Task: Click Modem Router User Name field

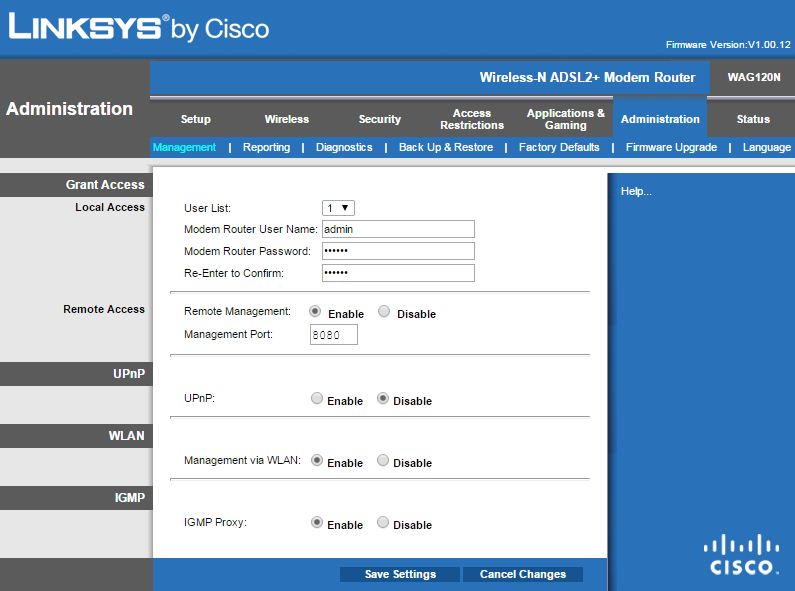Action: point(398,229)
